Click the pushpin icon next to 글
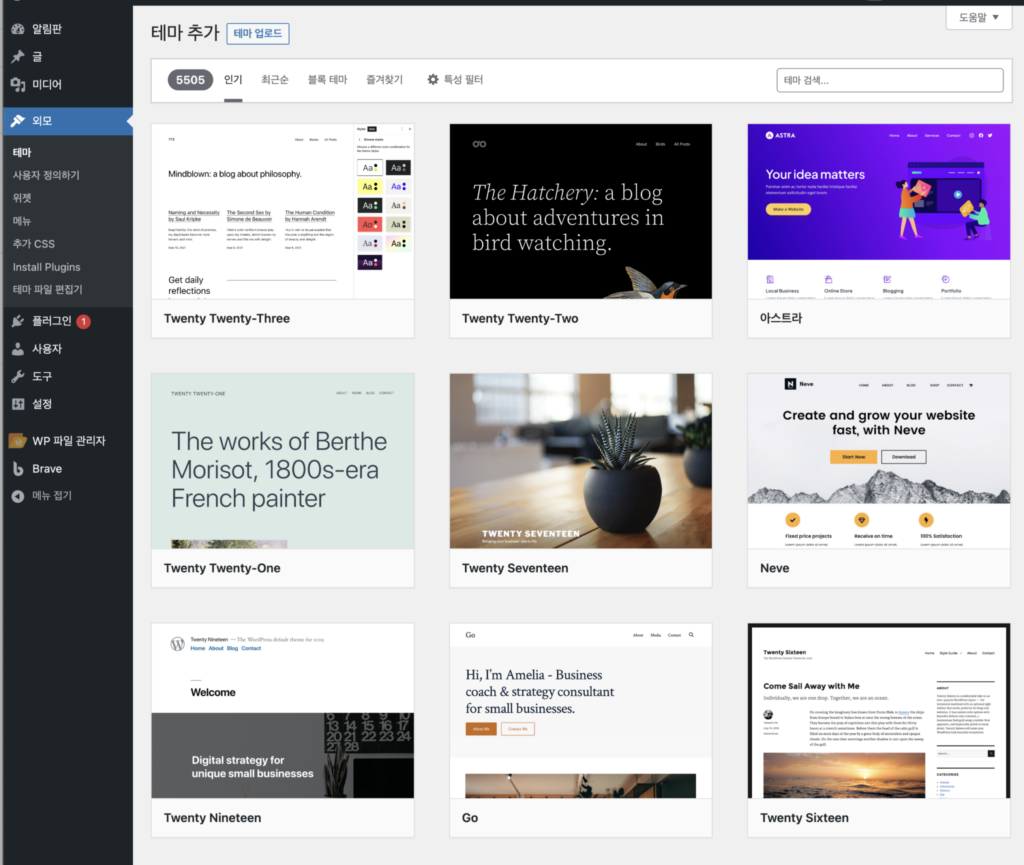The width and height of the screenshot is (1024, 865). pyautogui.click(x=18, y=57)
